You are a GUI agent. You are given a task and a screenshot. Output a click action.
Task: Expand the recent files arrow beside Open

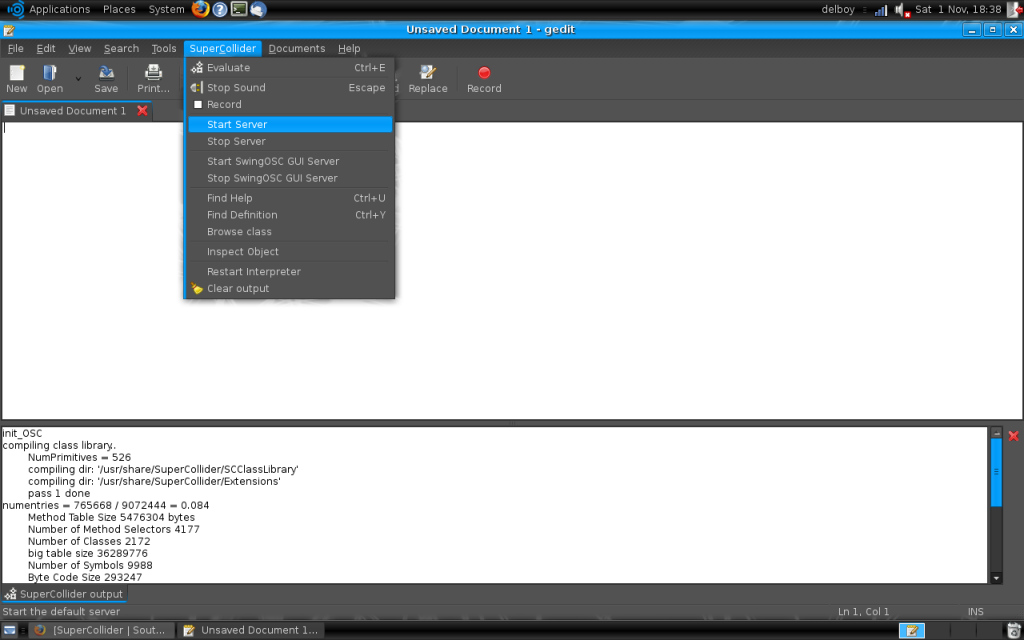pyautogui.click(x=78, y=79)
